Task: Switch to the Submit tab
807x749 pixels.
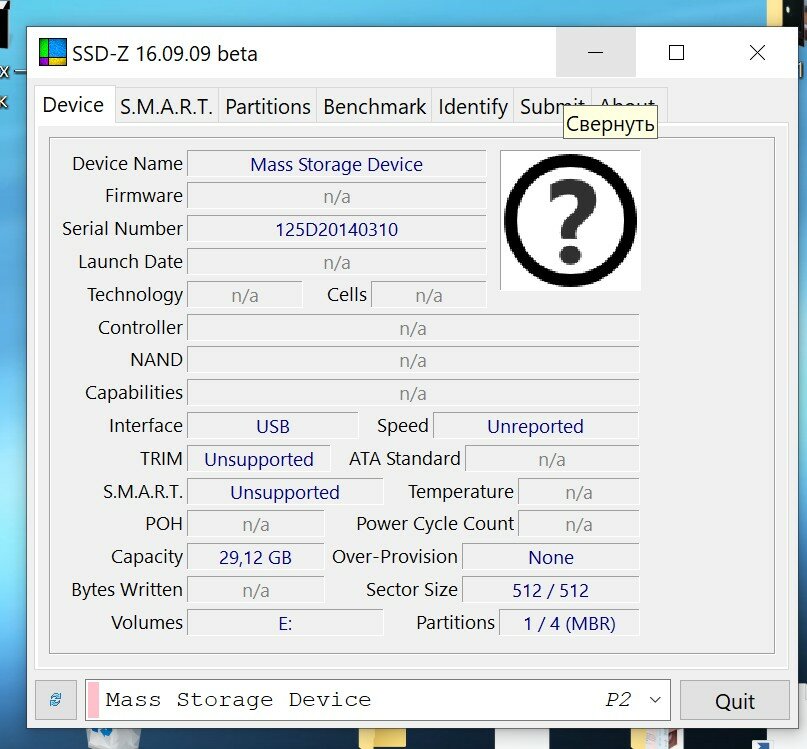Action: click(552, 107)
